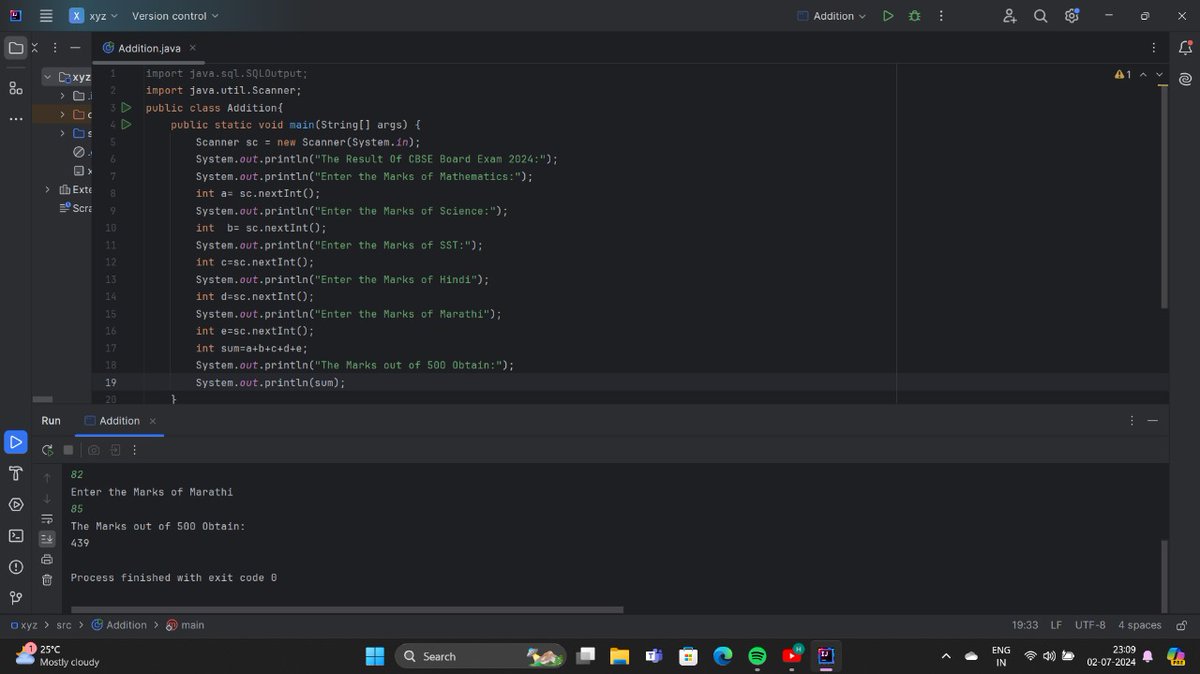Screen dimensions: 1200x674
Task: Open the Build hammer tool window
Action: tap(15, 473)
